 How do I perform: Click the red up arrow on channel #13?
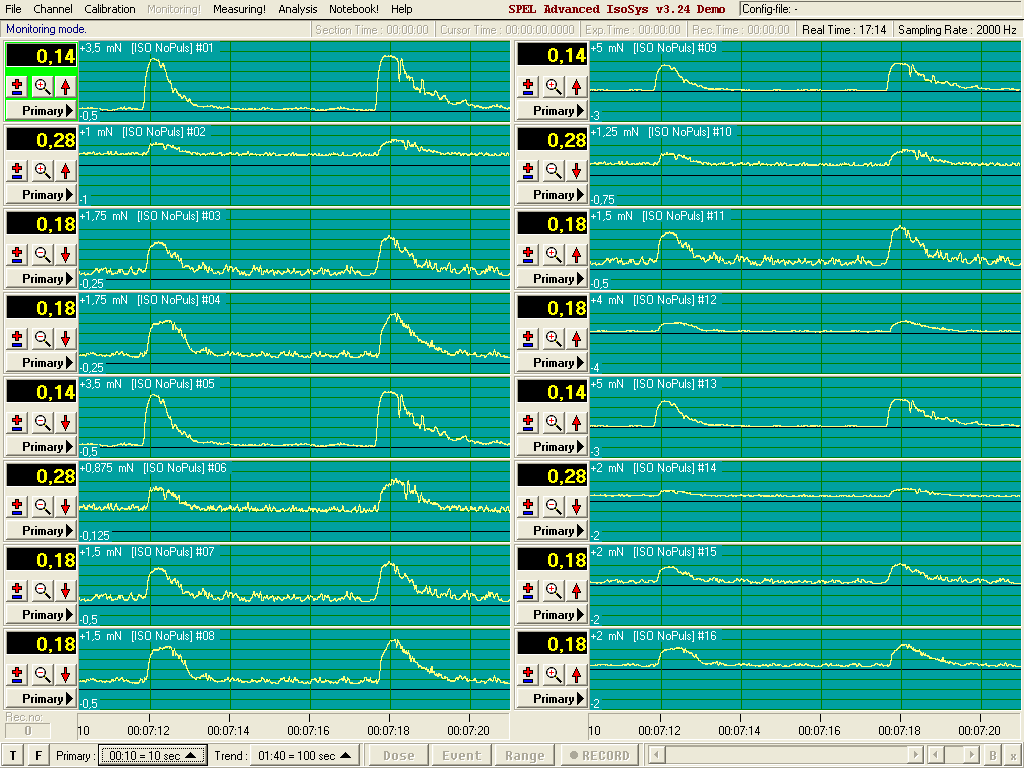576,423
